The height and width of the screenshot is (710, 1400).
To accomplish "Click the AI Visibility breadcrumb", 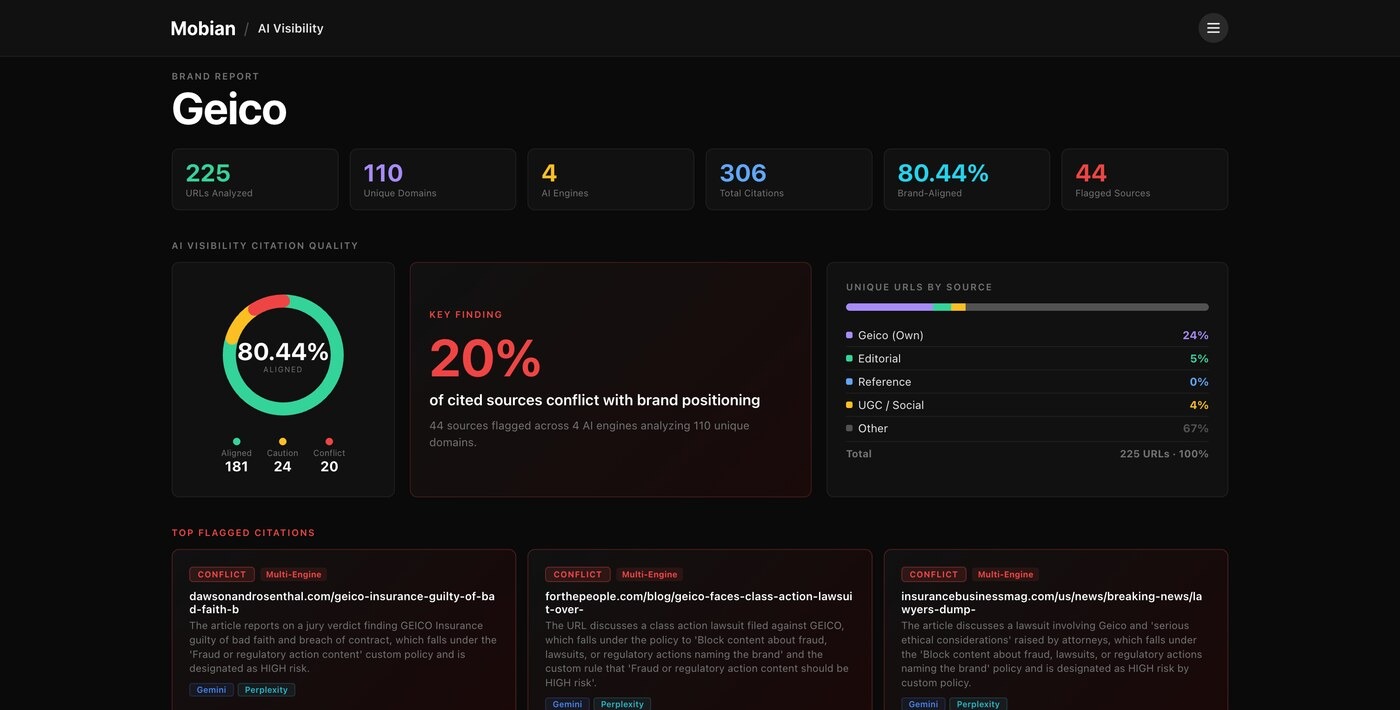I will click(290, 29).
